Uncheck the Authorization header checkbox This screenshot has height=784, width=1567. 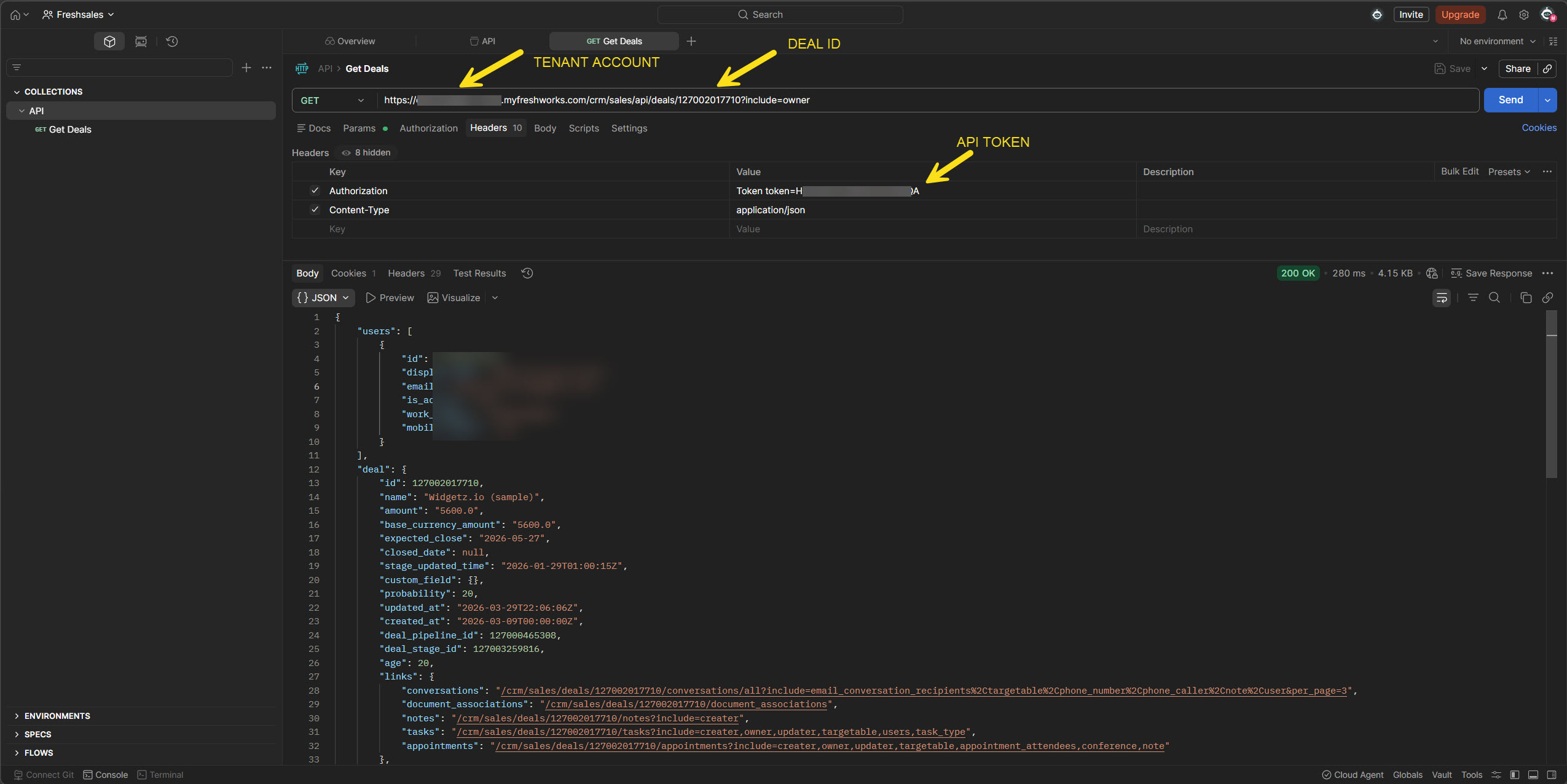click(315, 190)
